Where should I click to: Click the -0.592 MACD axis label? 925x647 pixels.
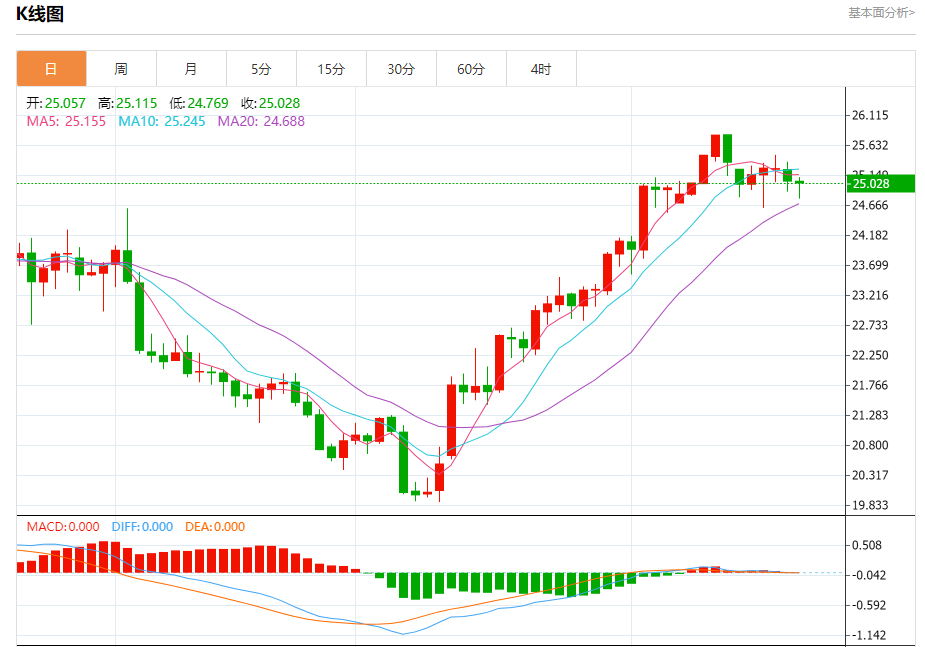point(867,605)
